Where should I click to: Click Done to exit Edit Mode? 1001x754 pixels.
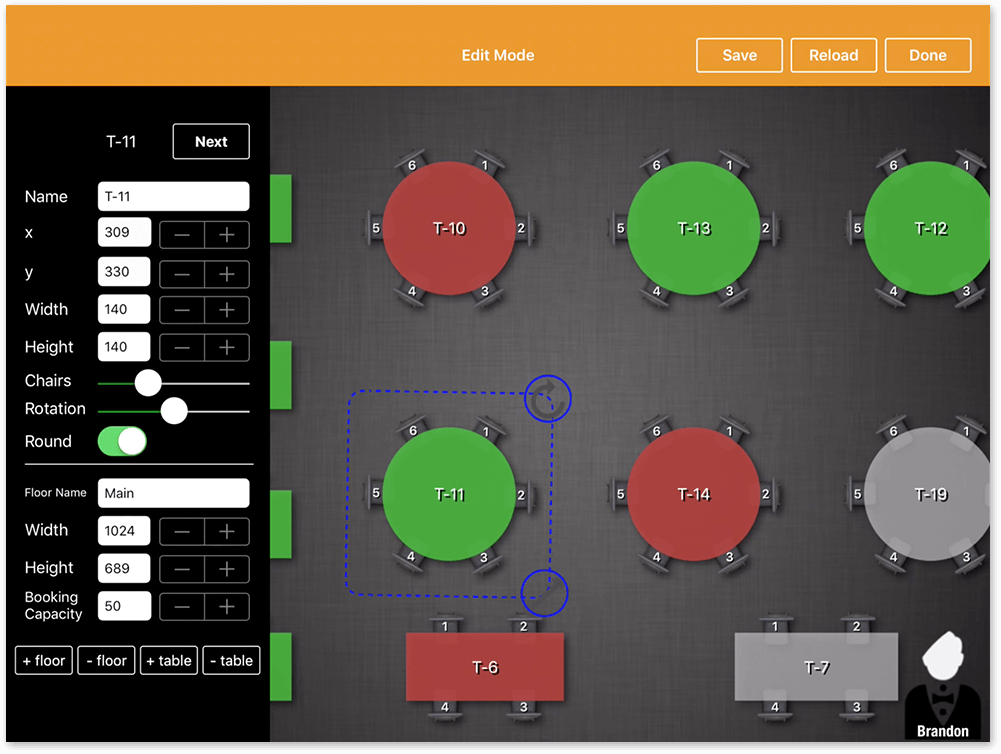click(928, 56)
